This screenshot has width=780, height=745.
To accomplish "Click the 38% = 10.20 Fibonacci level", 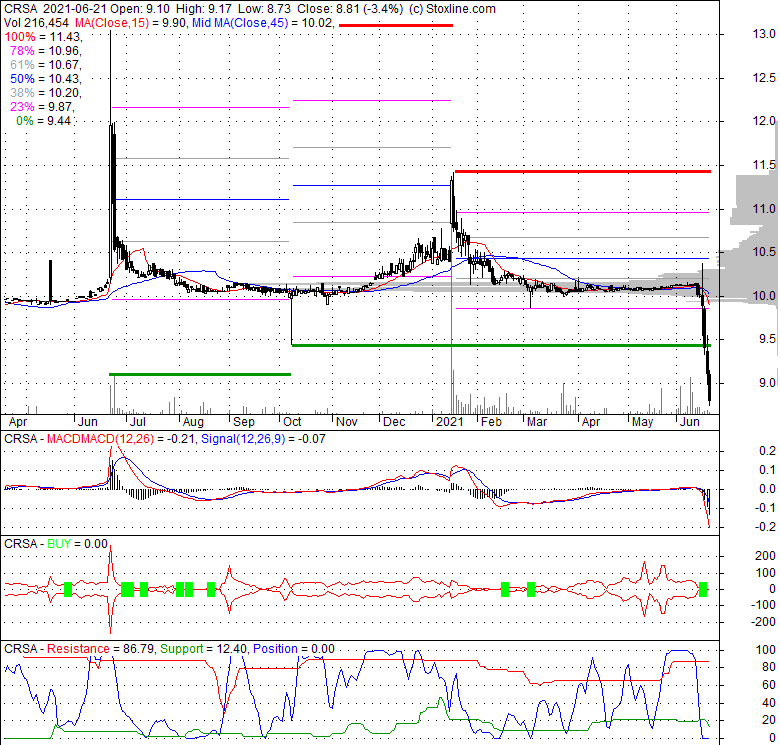I will 45,93.
